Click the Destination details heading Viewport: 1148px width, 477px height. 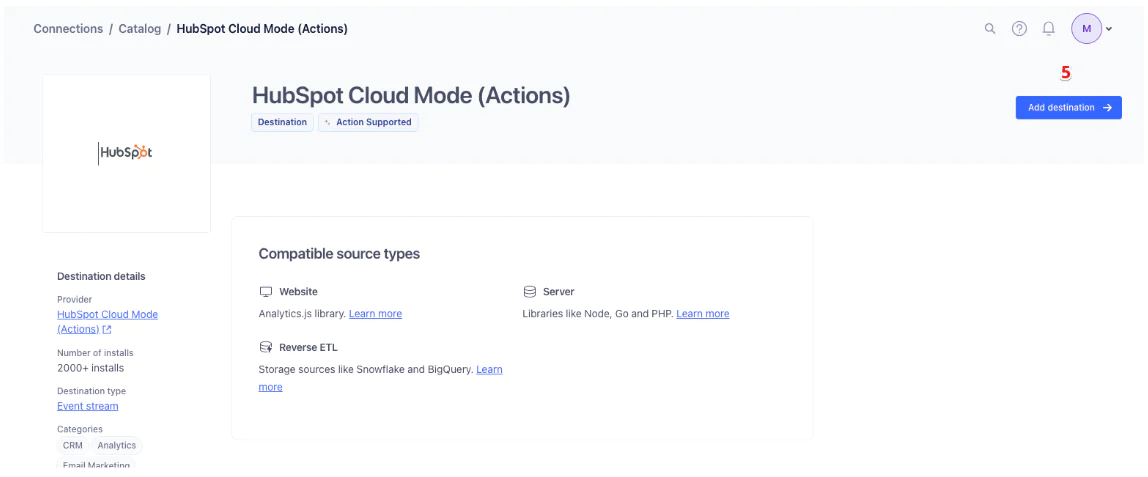pos(101,277)
